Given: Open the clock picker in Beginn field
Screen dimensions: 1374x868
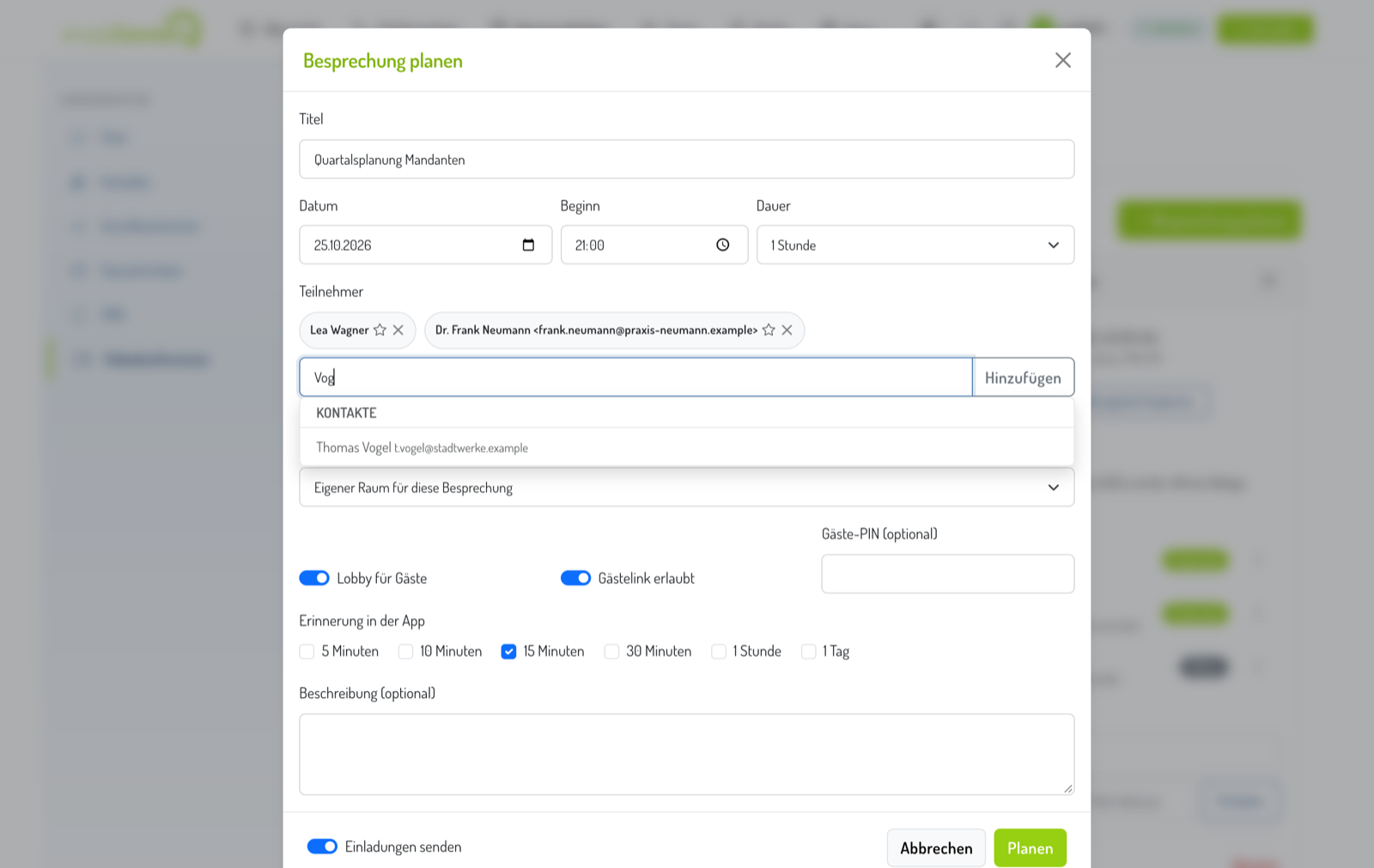Looking at the screenshot, I should coord(723,245).
